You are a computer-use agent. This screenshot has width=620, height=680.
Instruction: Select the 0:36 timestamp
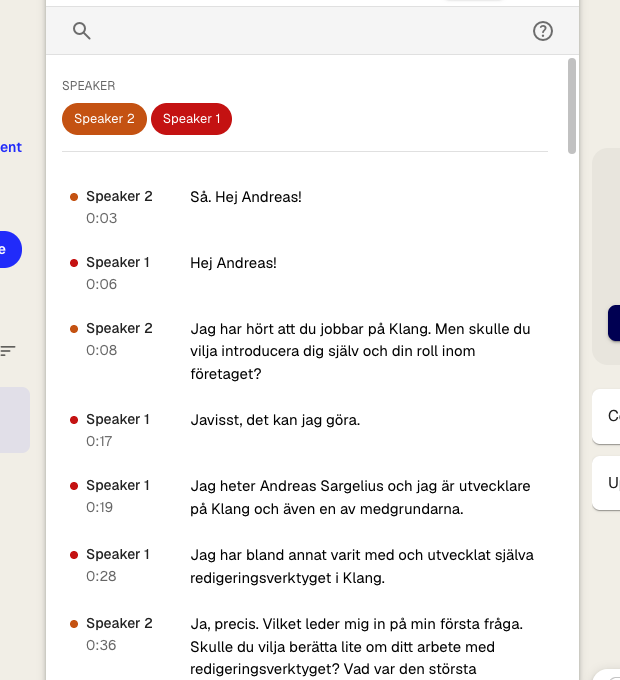tap(101, 645)
